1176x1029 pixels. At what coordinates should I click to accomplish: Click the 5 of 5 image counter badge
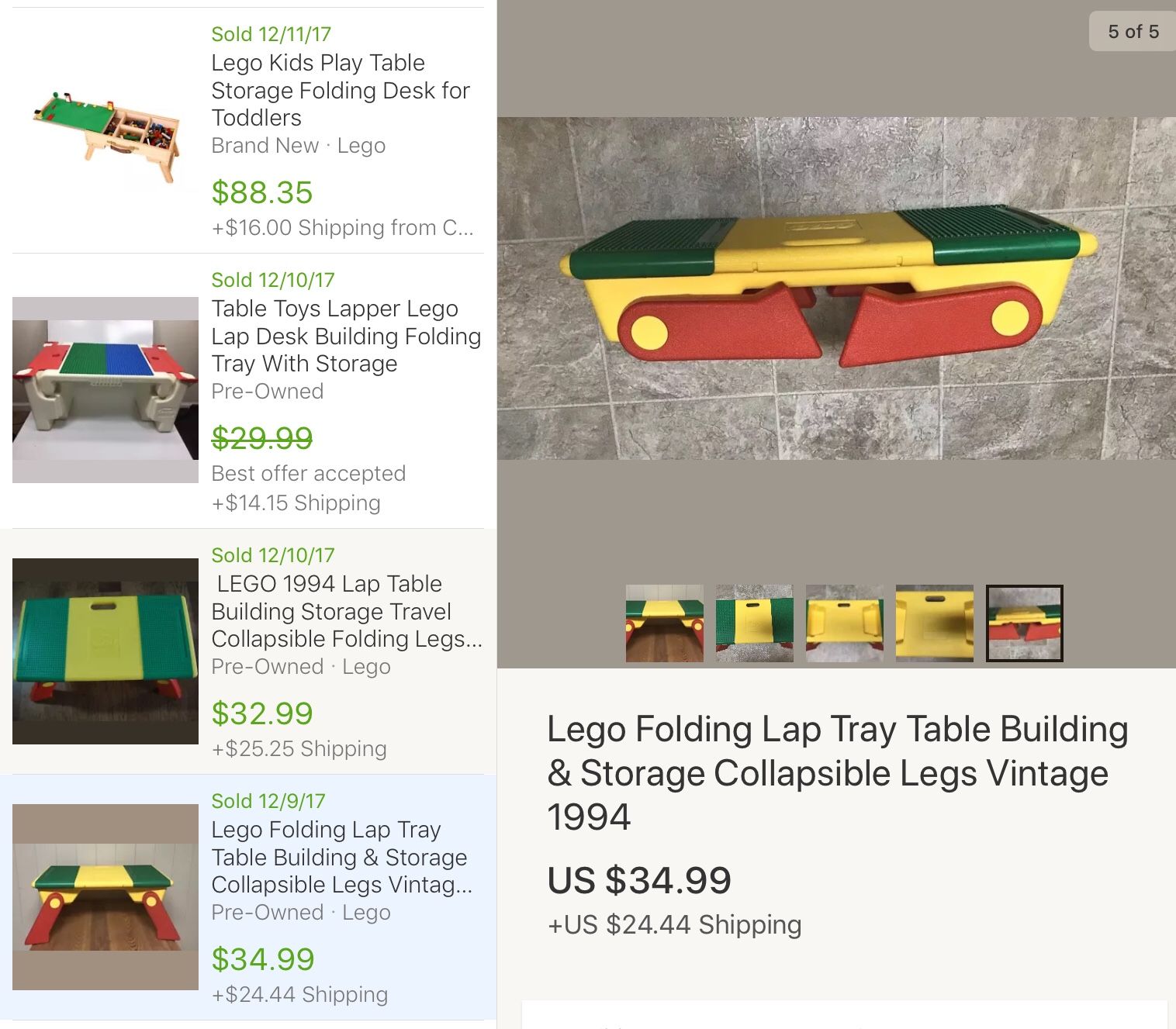(1133, 32)
